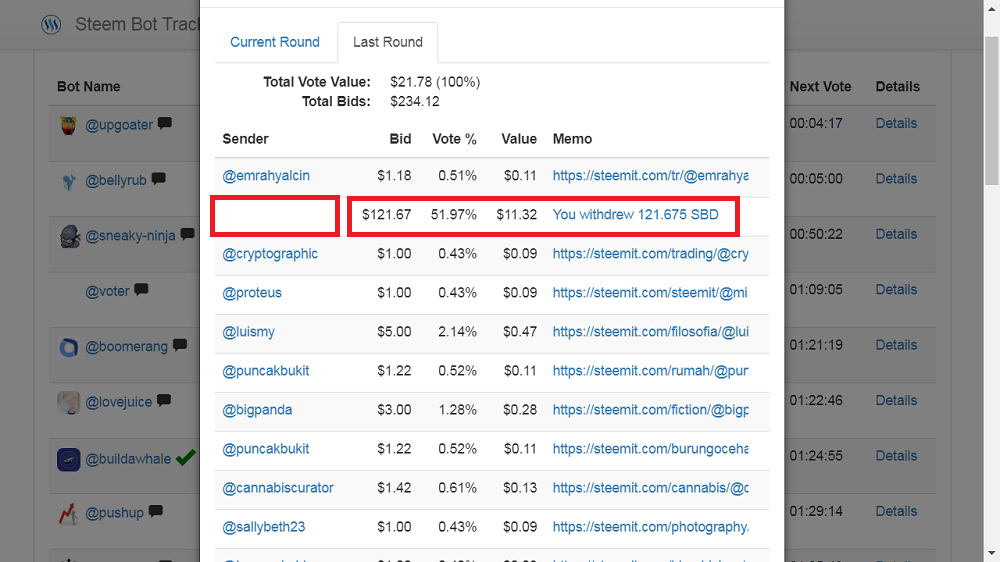This screenshot has width=1000, height=562.
Task: Open Details for the 01:24:55 row
Action: [896, 456]
